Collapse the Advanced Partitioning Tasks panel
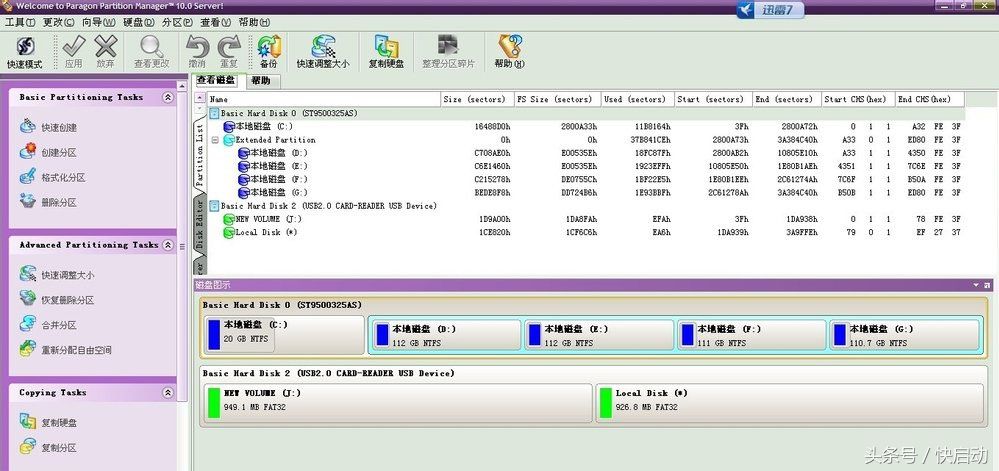This screenshot has width=999, height=471. [167, 245]
